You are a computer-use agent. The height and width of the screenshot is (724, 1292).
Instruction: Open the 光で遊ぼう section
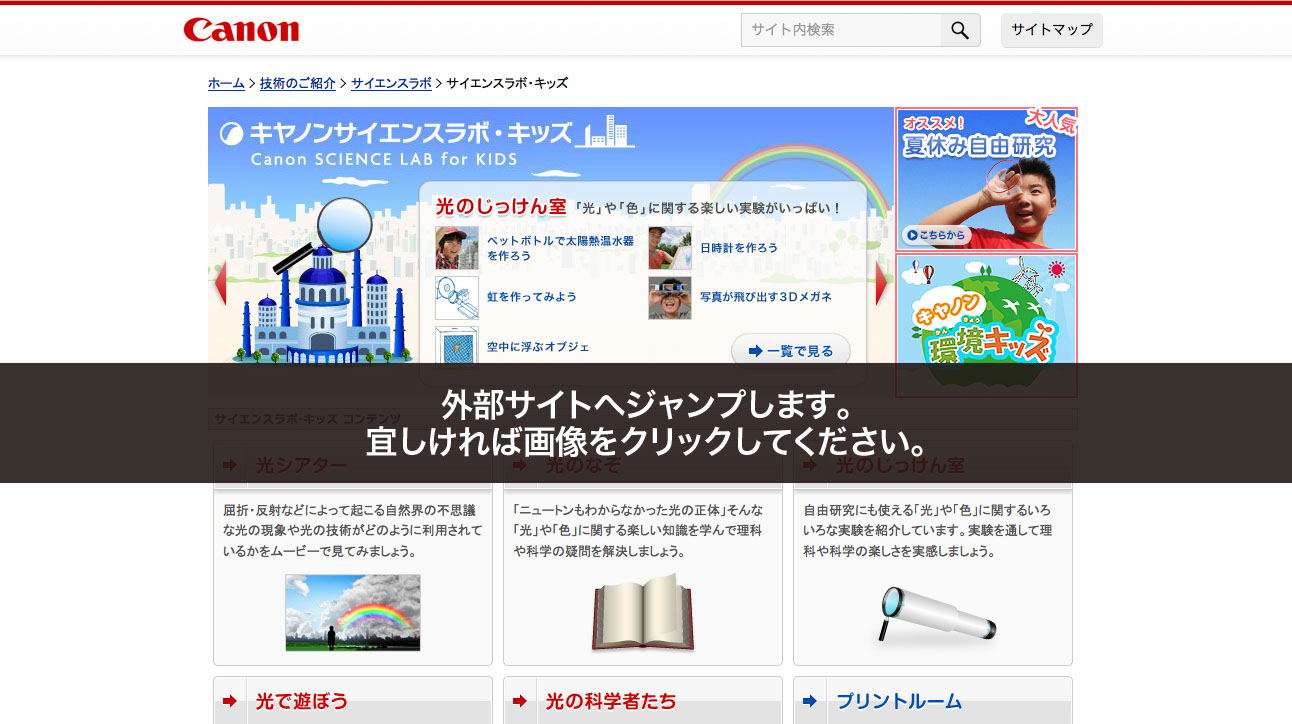[302, 701]
